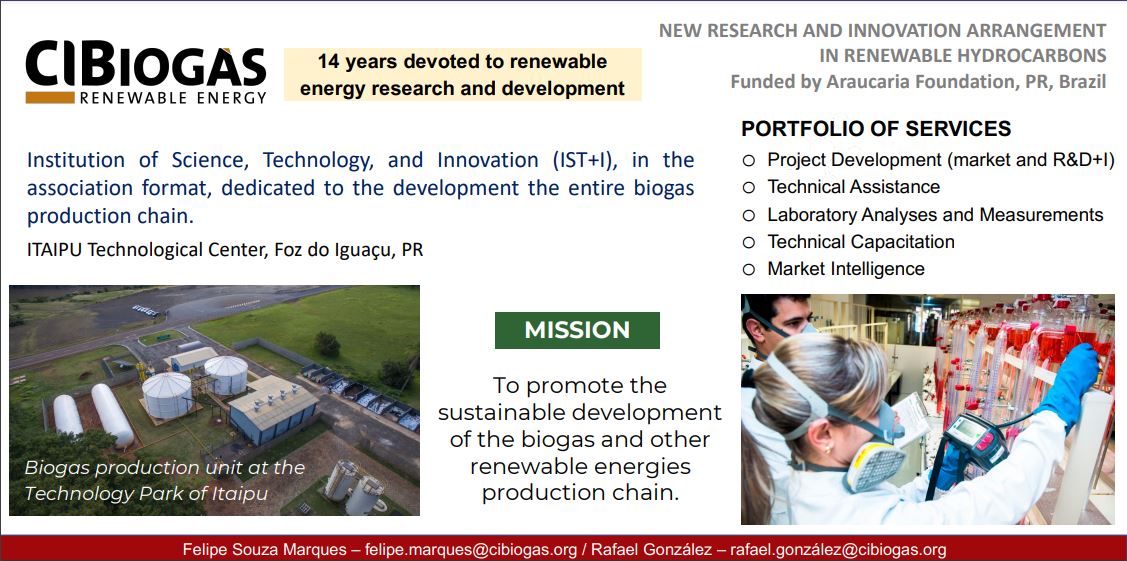Screen dimensions: 1127x561
Task: Click the bullet circle beside 'Market Intelligence'
Action: tap(749, 270)
